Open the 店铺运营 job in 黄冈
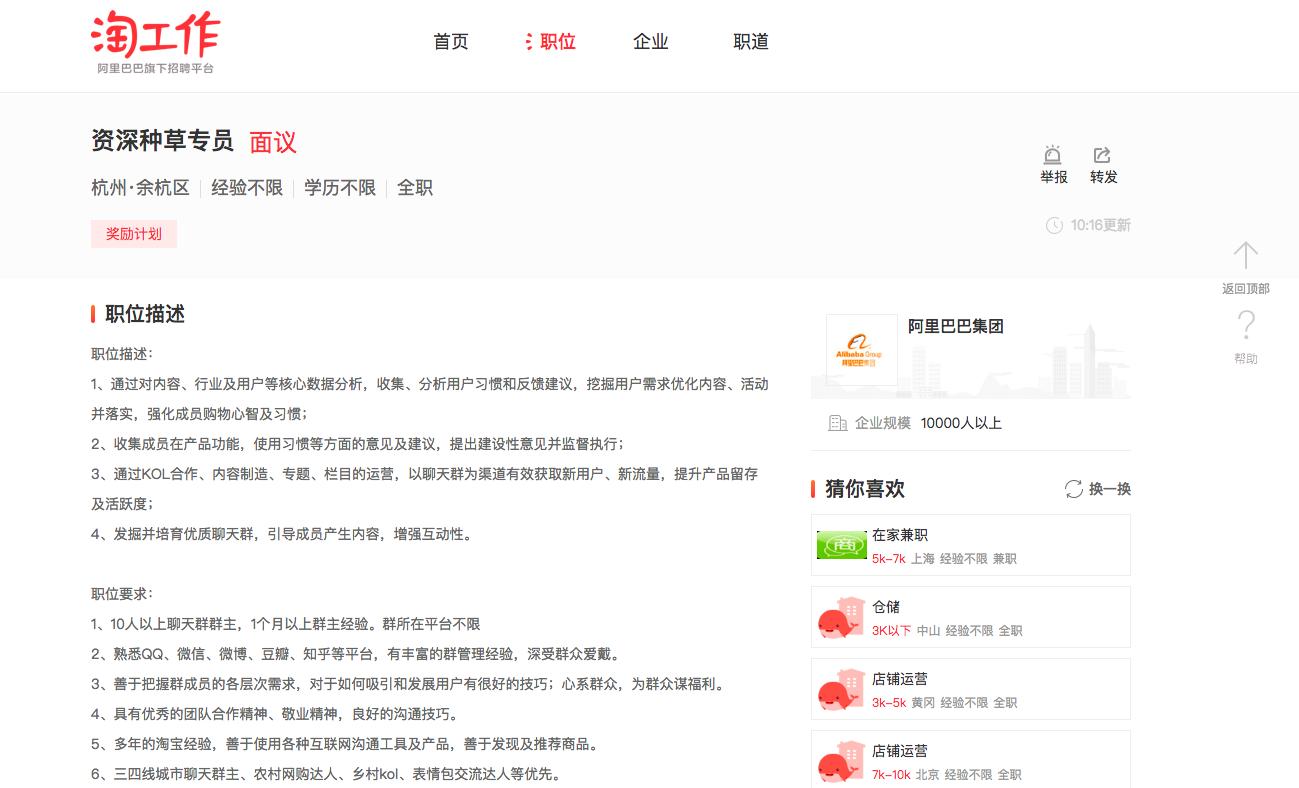1299x788 pixels. (x=900, y=678)
